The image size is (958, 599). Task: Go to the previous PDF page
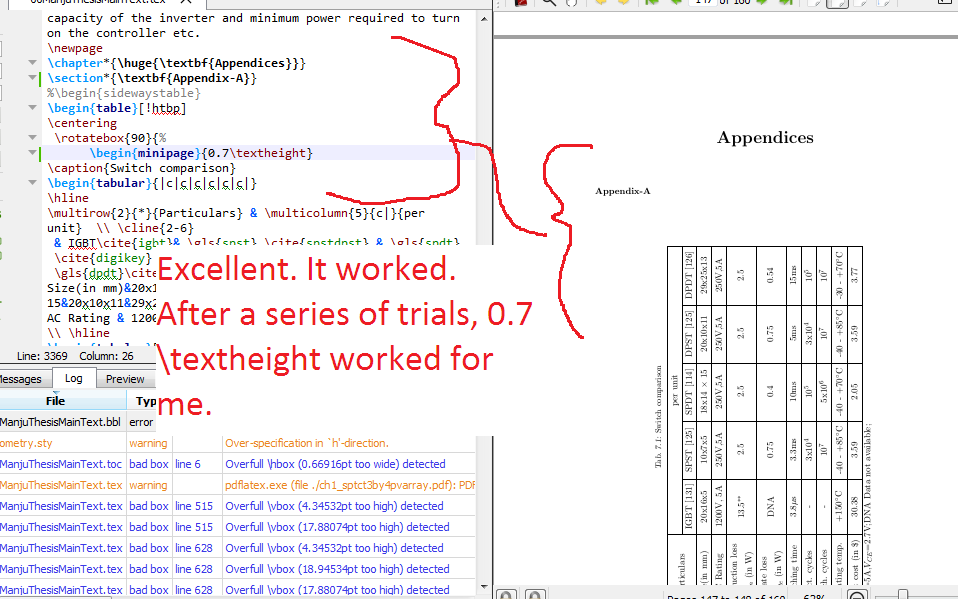coord(676,2)
